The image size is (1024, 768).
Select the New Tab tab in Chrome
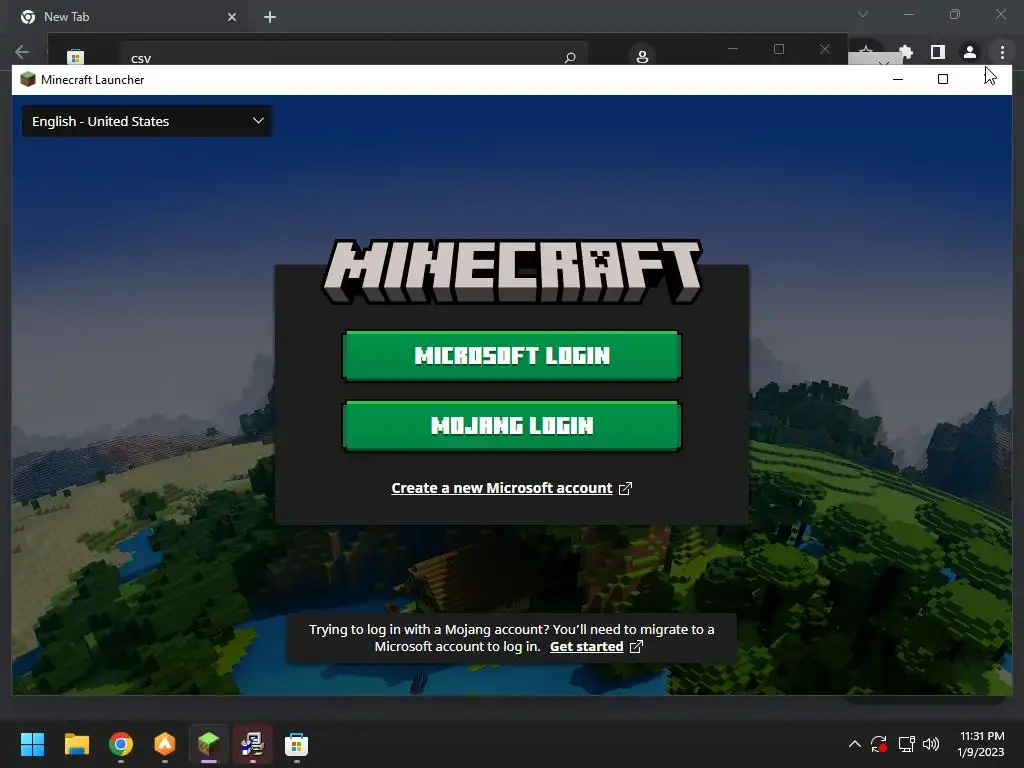click(x=129, y=17)
